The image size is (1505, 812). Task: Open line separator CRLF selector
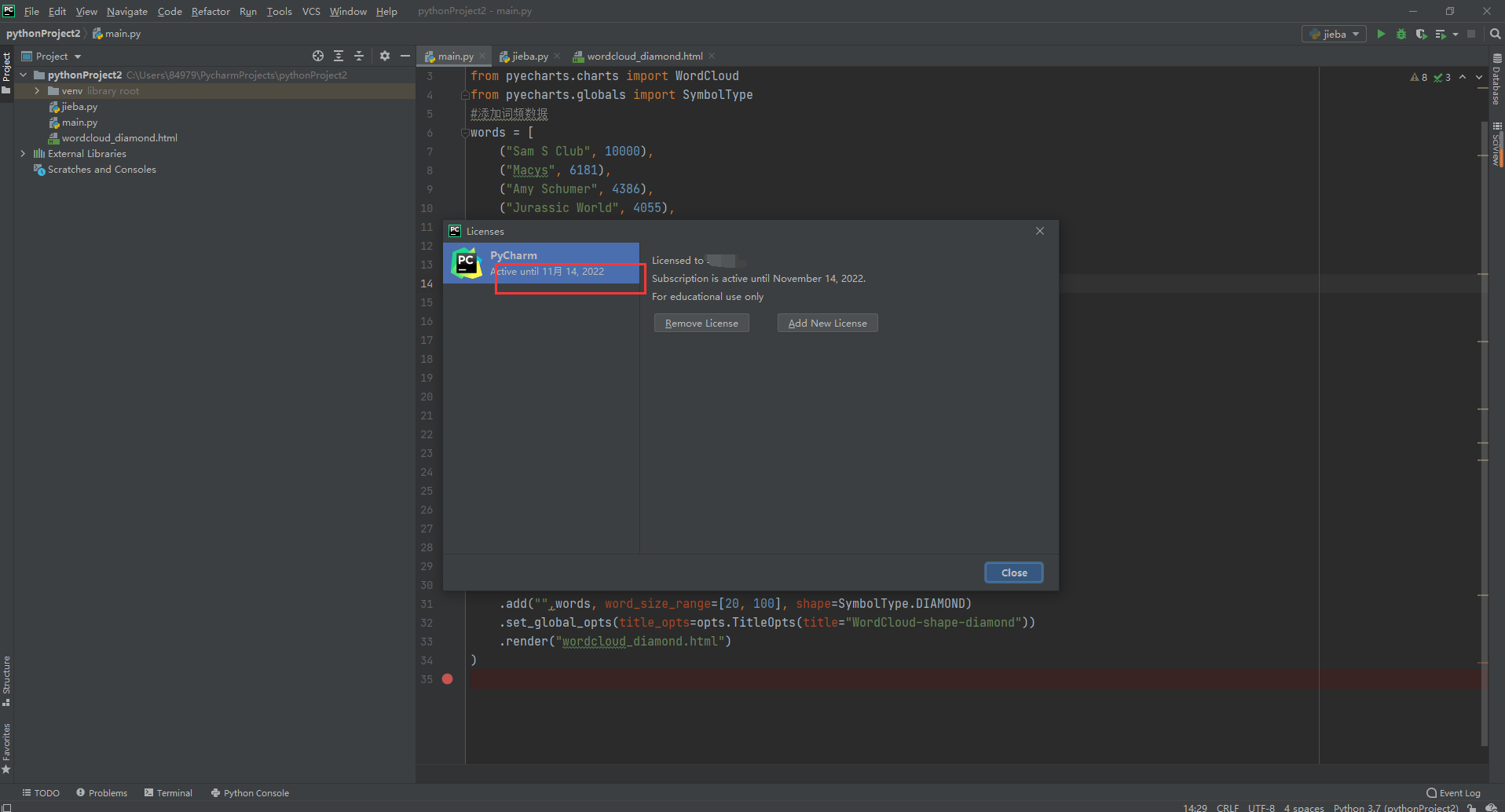pyautogui.click(x=1228, y=807)
